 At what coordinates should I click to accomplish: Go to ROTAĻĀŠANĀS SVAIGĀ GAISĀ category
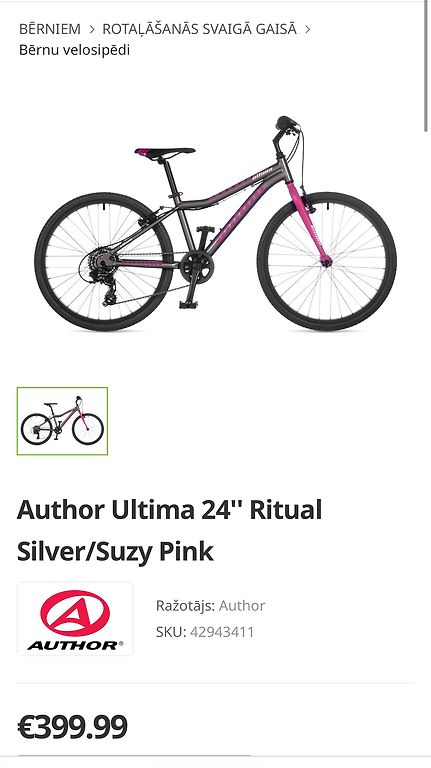click(199, 29)
